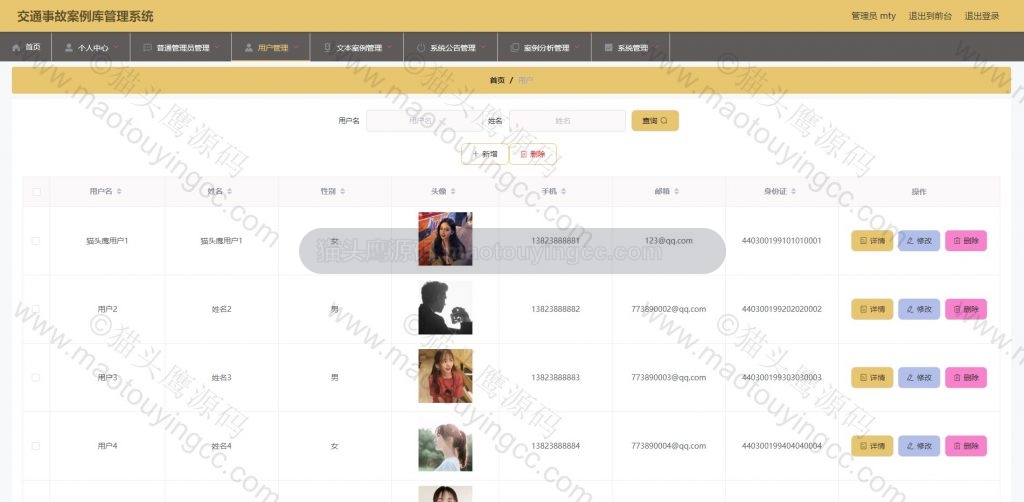Check the checkbox for 用户4 row
This screenshot has width=1024, height=502.
tap(36, 446)
